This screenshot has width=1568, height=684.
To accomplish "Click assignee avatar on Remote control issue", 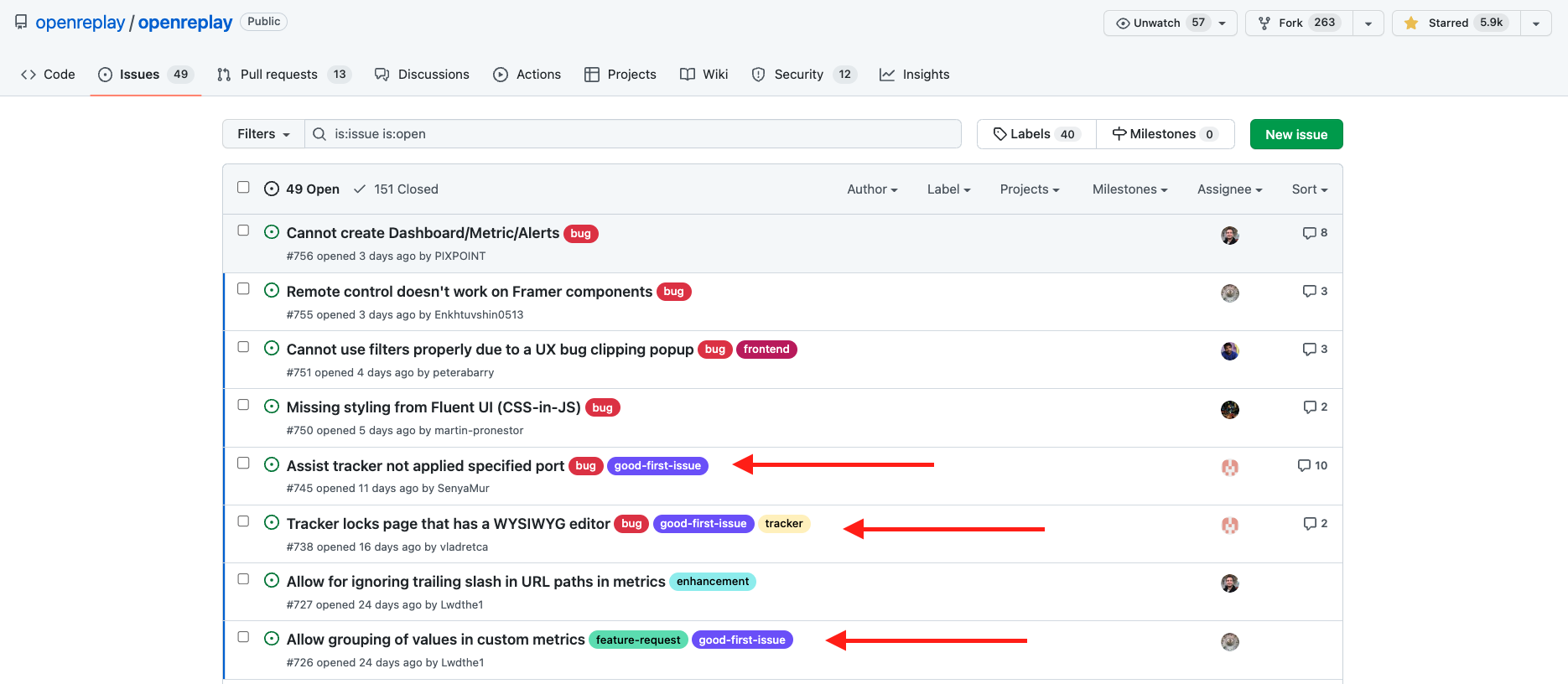I will 1230,293.
